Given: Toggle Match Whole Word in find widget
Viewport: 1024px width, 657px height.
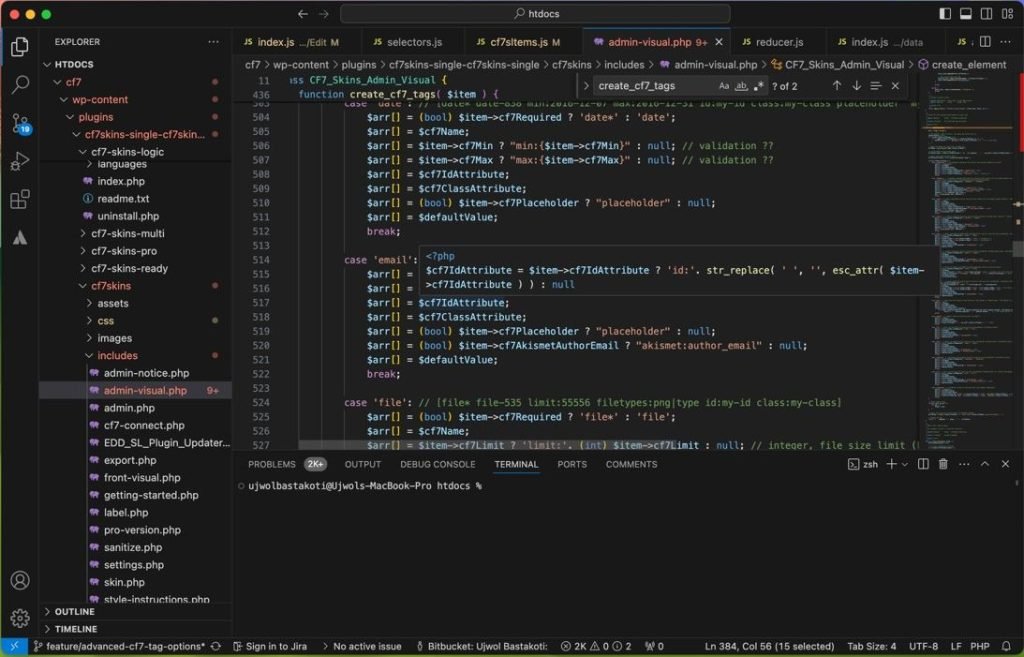Looking at the screenshot, I should [x=741, y=86].
